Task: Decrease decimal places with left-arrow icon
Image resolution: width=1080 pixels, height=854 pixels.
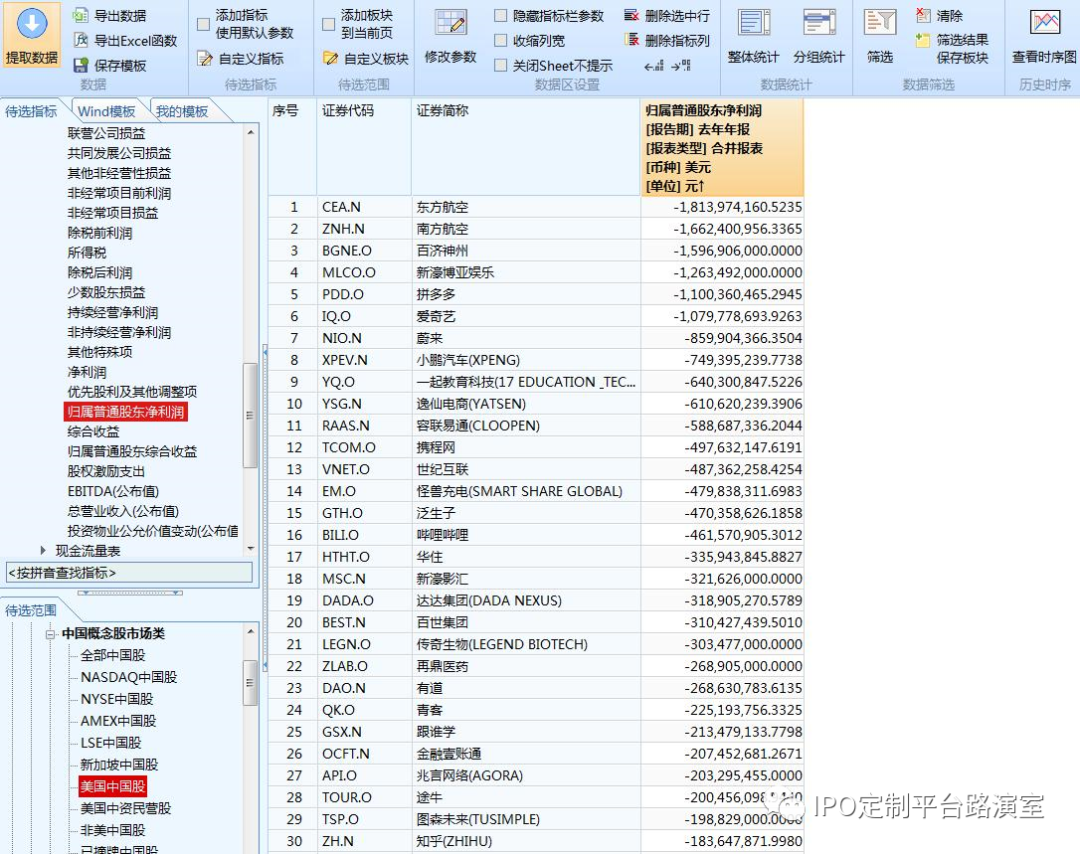Action: pyautogui.click(x=654, y=66)
